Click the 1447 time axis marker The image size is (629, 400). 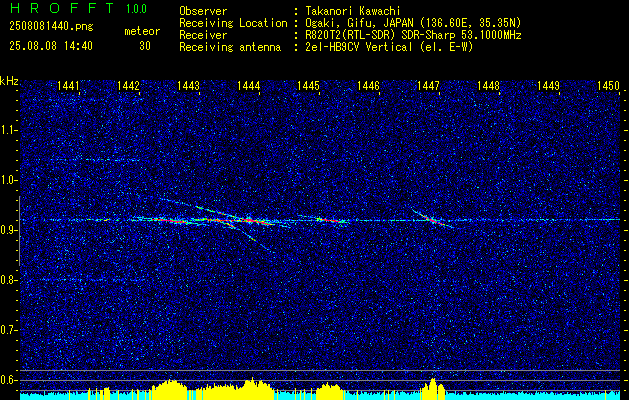pos(428,85)
